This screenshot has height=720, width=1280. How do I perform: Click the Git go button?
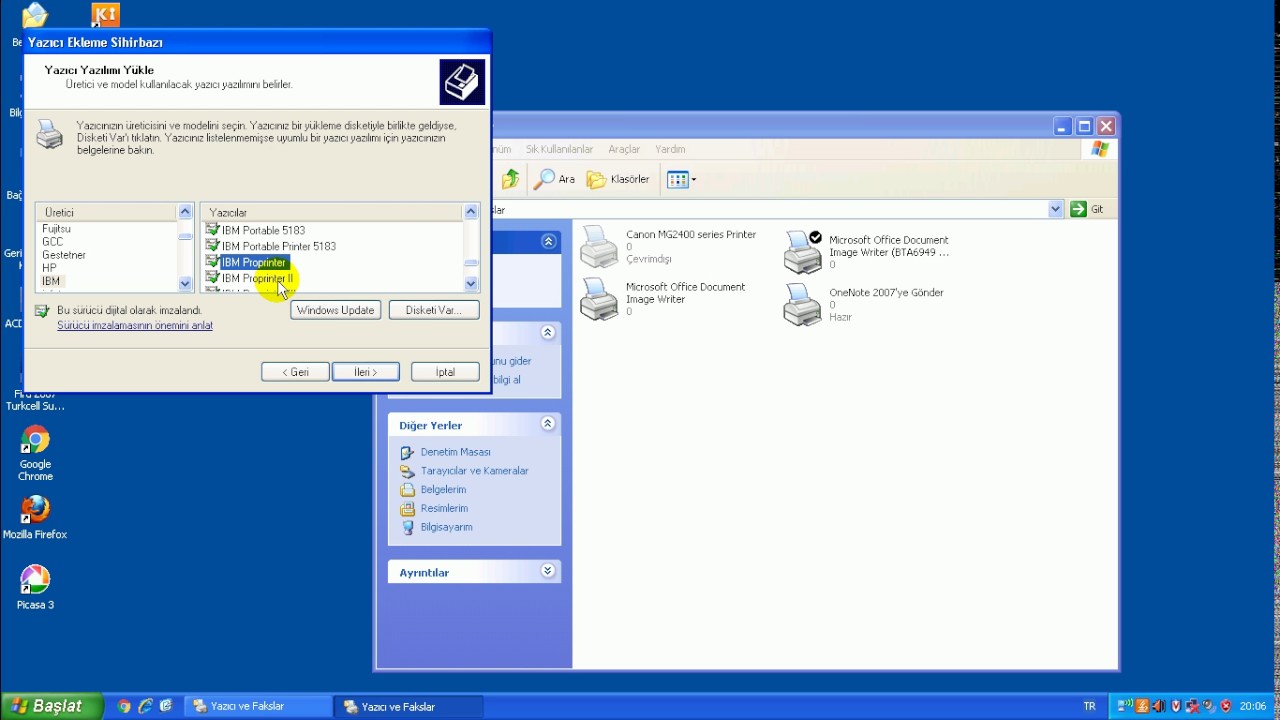(x=1087, y=209)
